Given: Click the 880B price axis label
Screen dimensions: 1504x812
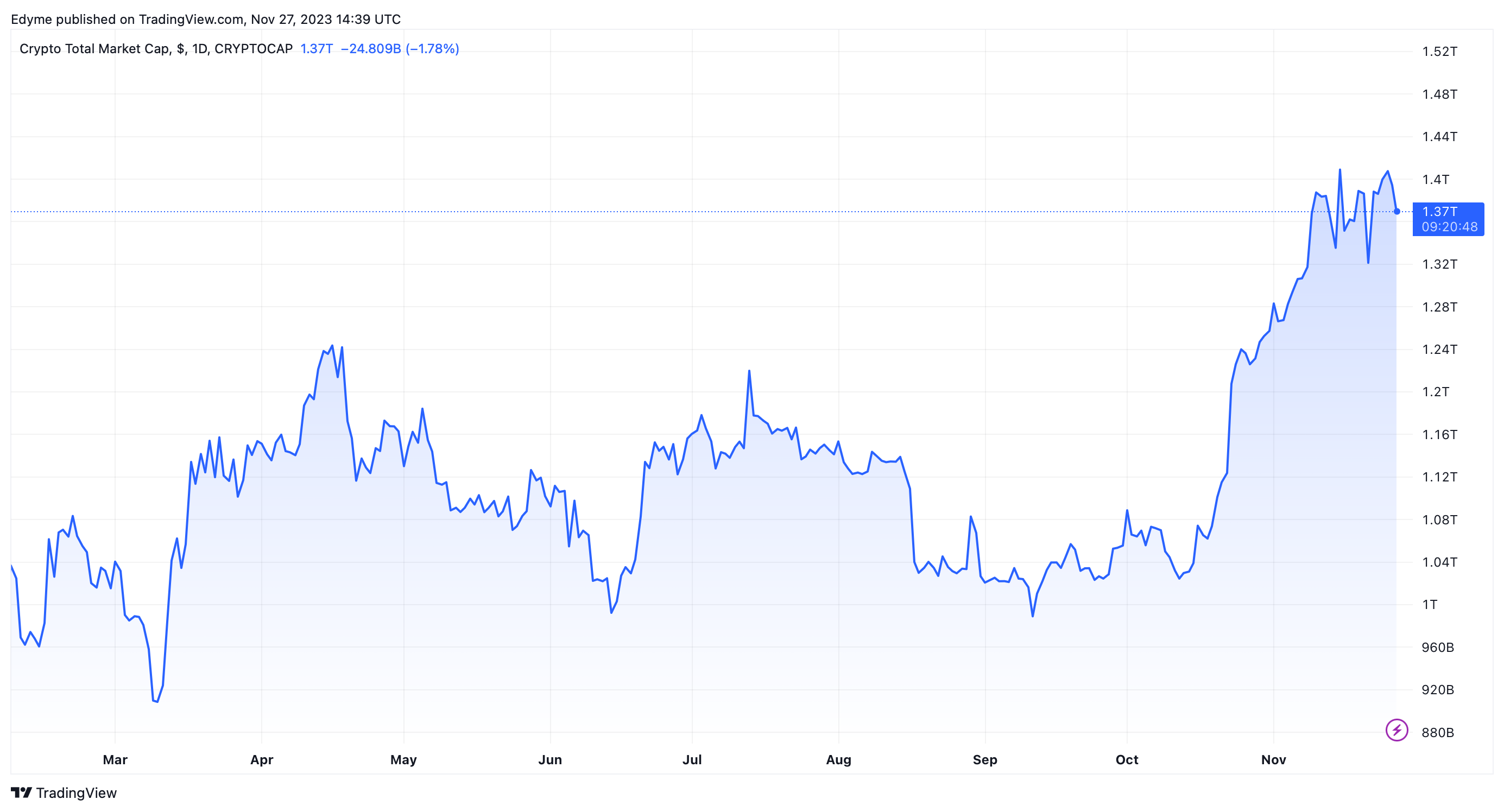Looking at the screenshot, I should [1437, 732].
